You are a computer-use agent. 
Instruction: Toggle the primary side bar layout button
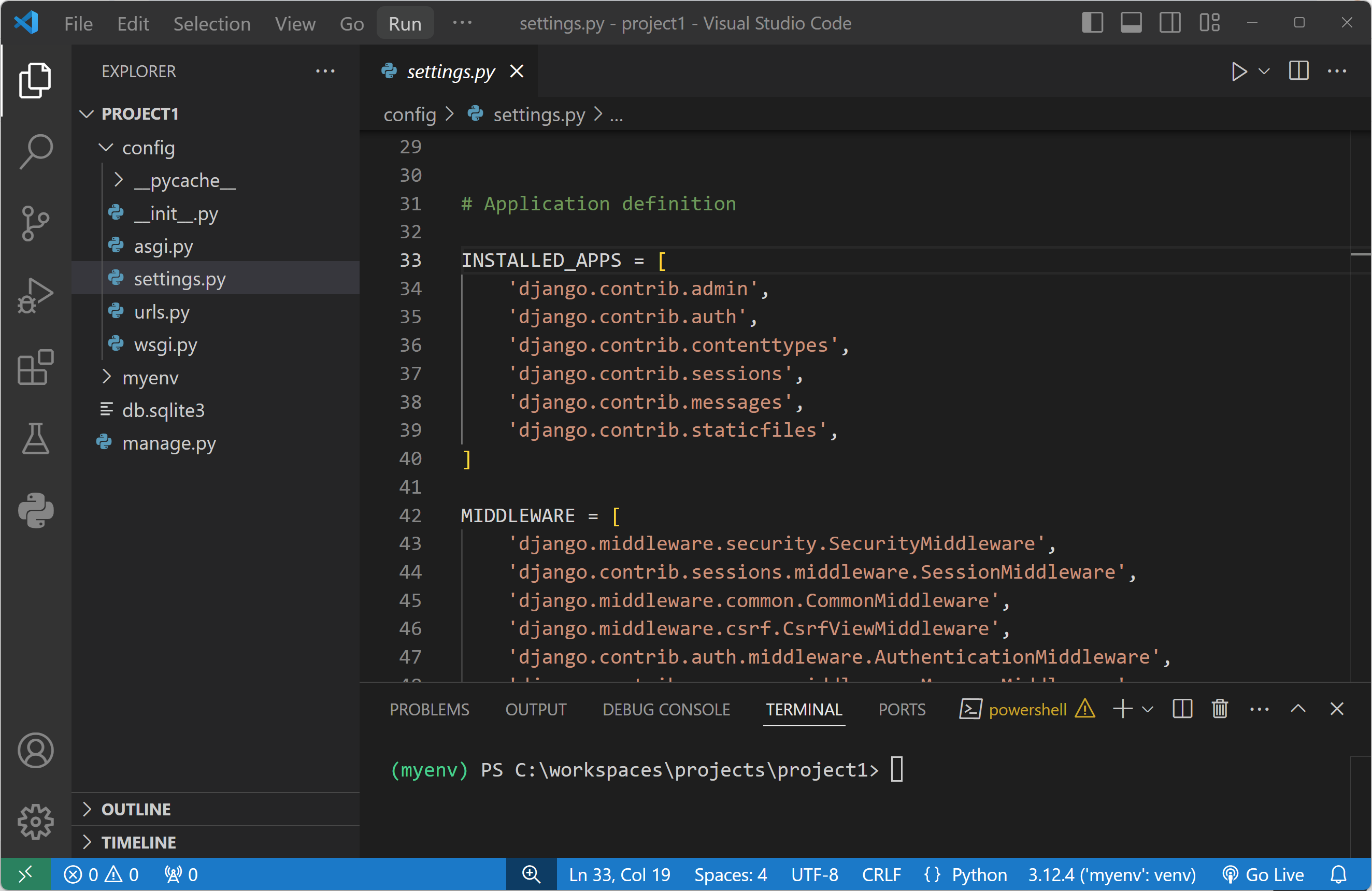pos(1092,23)
